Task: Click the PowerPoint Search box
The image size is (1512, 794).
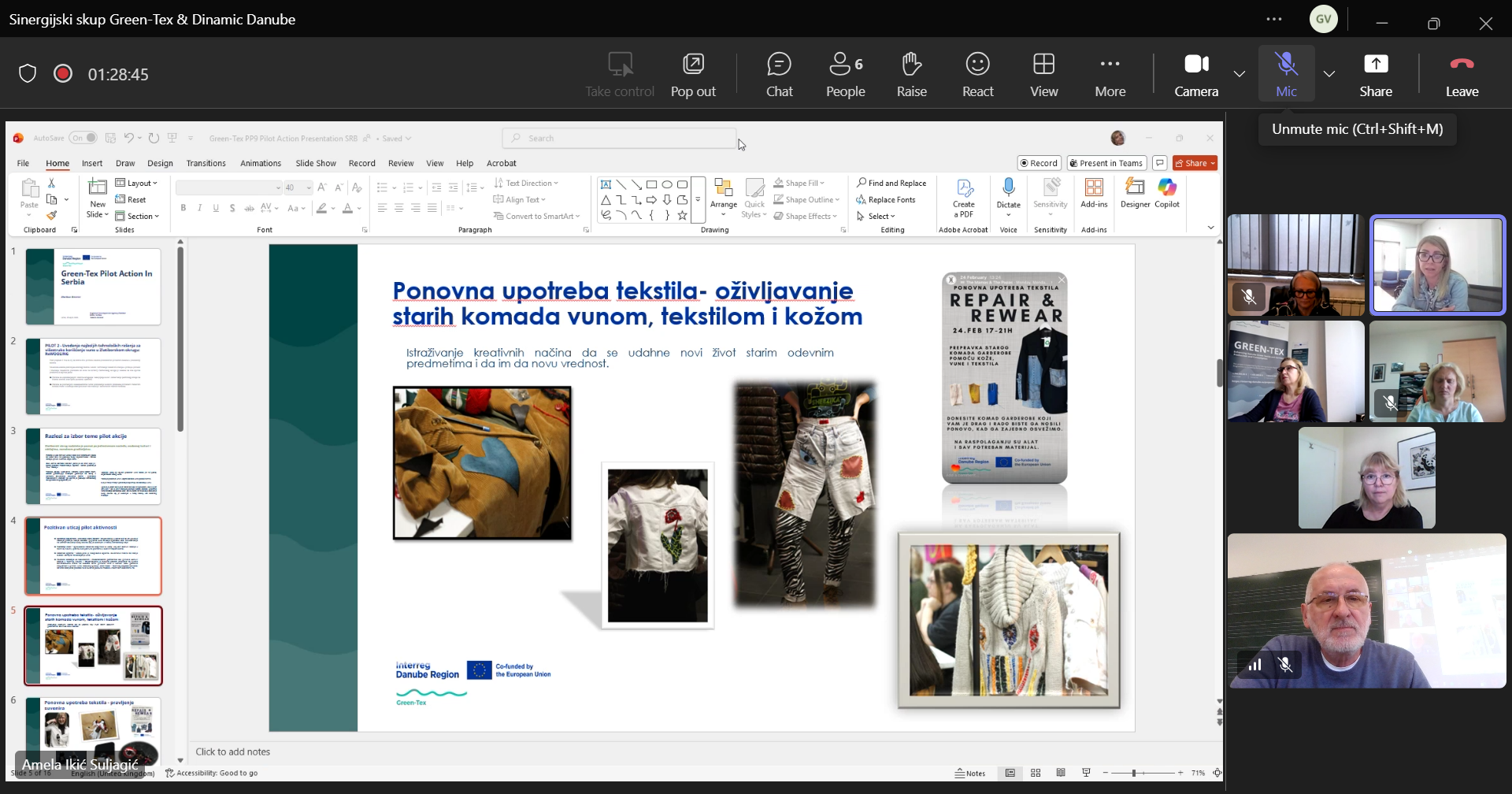Action: [619, 138]
